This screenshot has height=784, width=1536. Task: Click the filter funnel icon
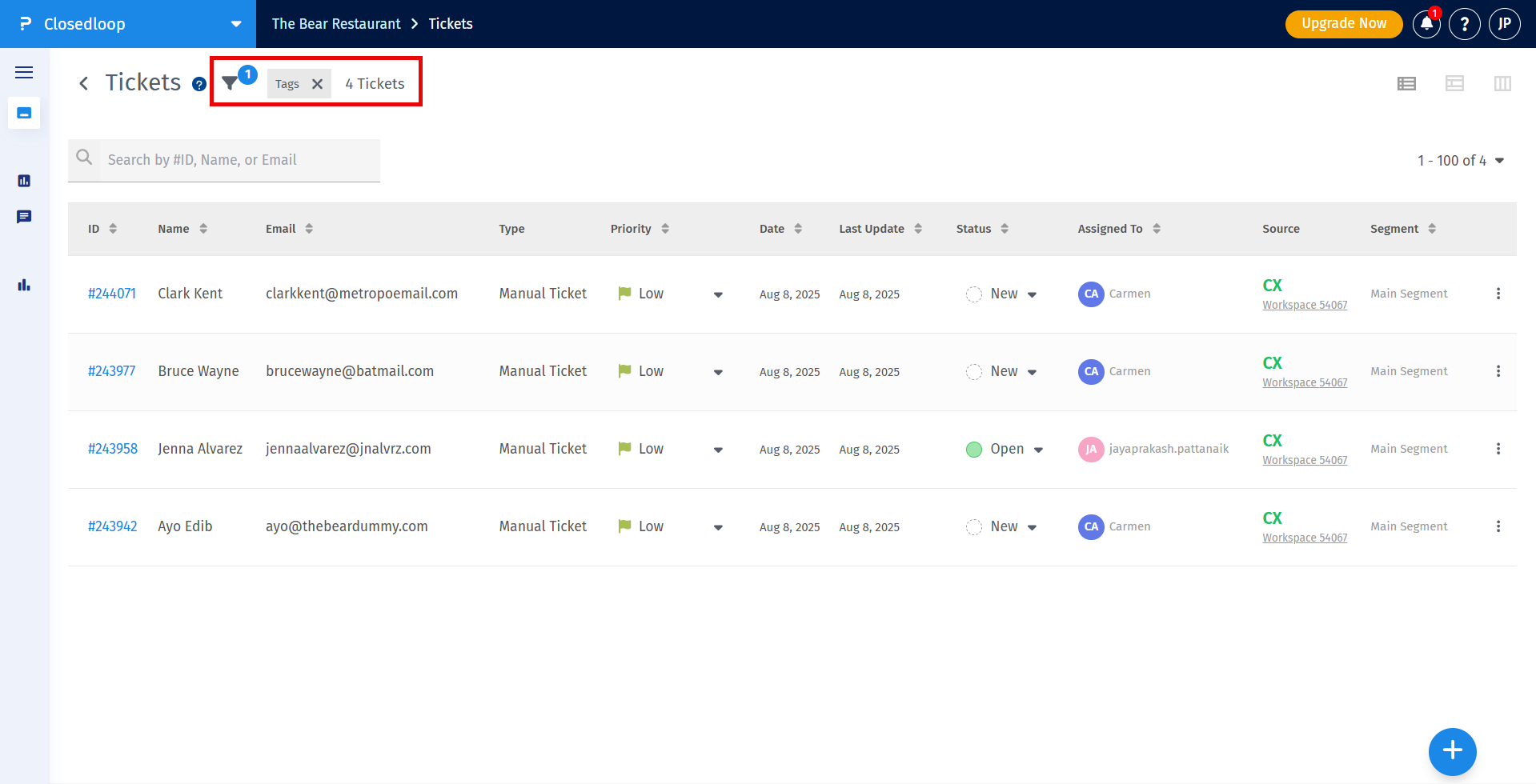point(230,83)
